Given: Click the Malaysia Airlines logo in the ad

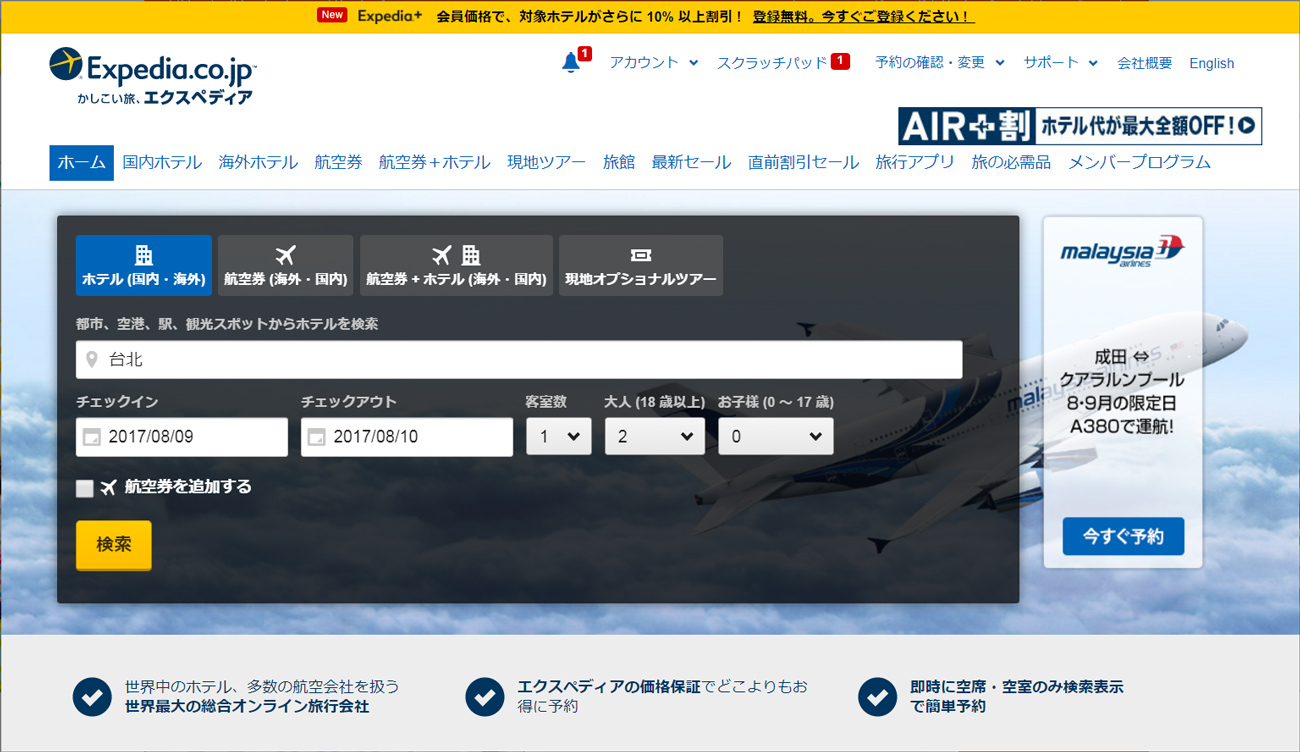Looking at the screenshot, I should (1122, 250).
